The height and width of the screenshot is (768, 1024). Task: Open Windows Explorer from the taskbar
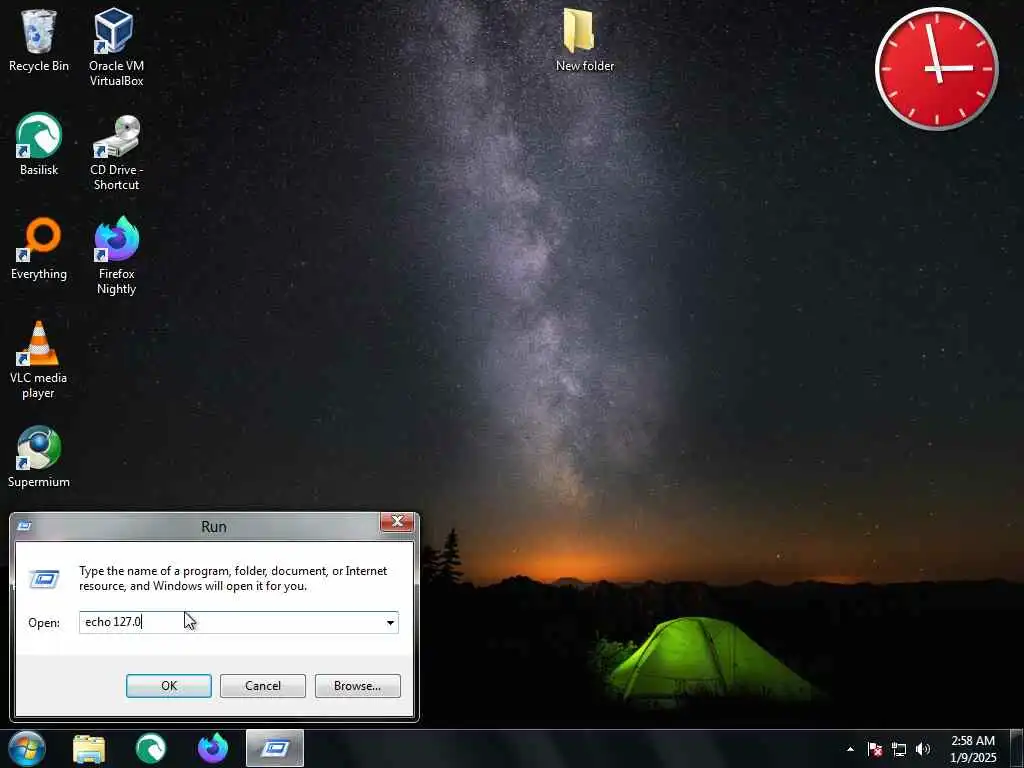[89, 749]
